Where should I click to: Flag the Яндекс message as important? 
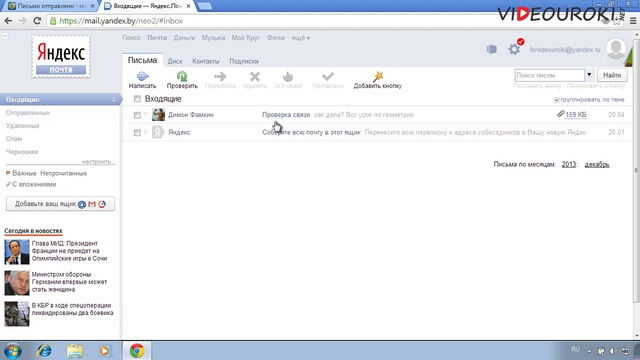click(x=146, y=132)
